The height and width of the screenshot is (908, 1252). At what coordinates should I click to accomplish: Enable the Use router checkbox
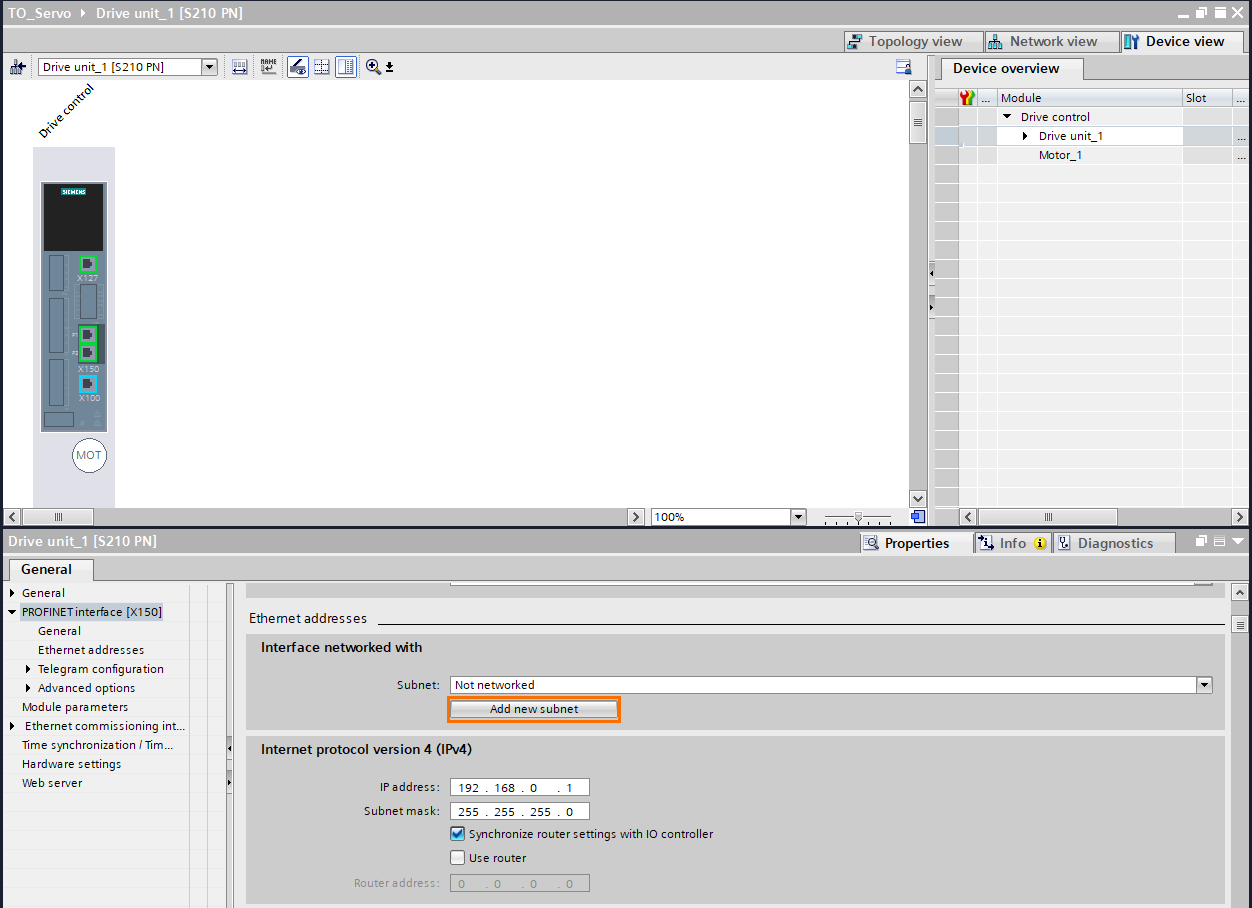pyautogui.click(x=457, y=857)
